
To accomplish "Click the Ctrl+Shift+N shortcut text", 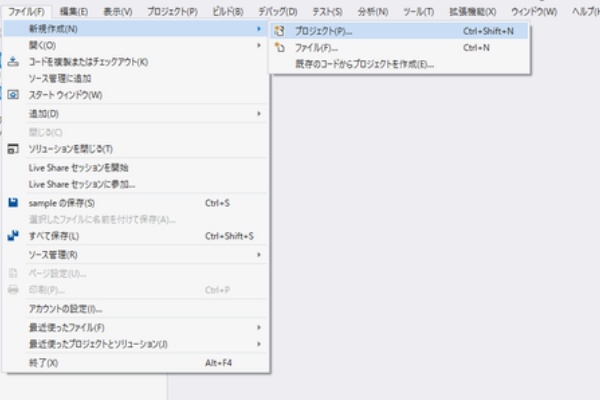I will 488,31.
